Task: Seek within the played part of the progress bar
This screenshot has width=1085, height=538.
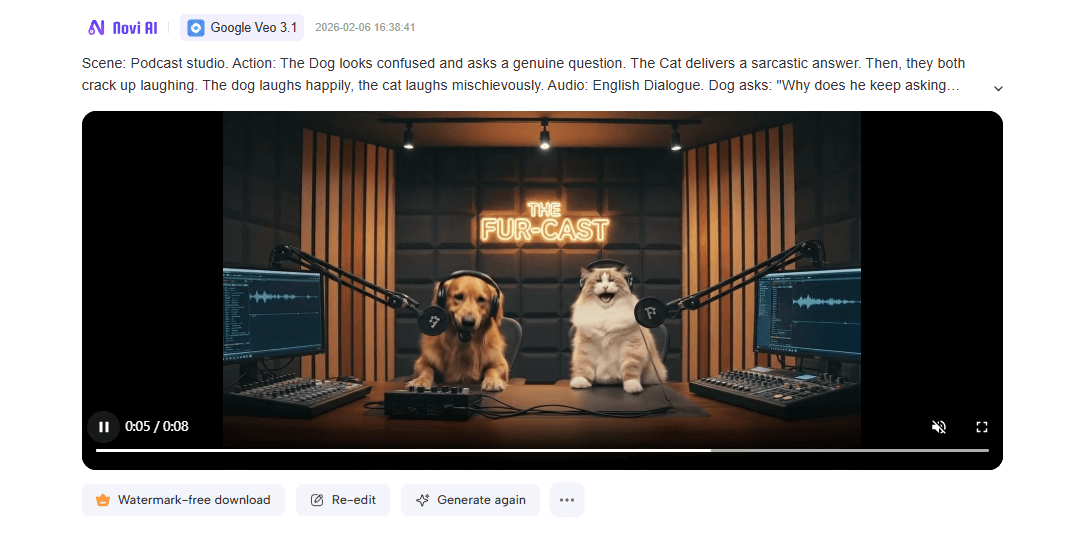Action: [x=403, y=451]
